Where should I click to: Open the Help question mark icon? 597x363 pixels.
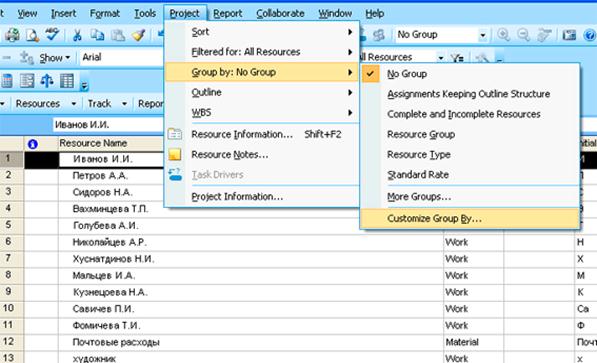pyautogui.click(x=589, y=35)
